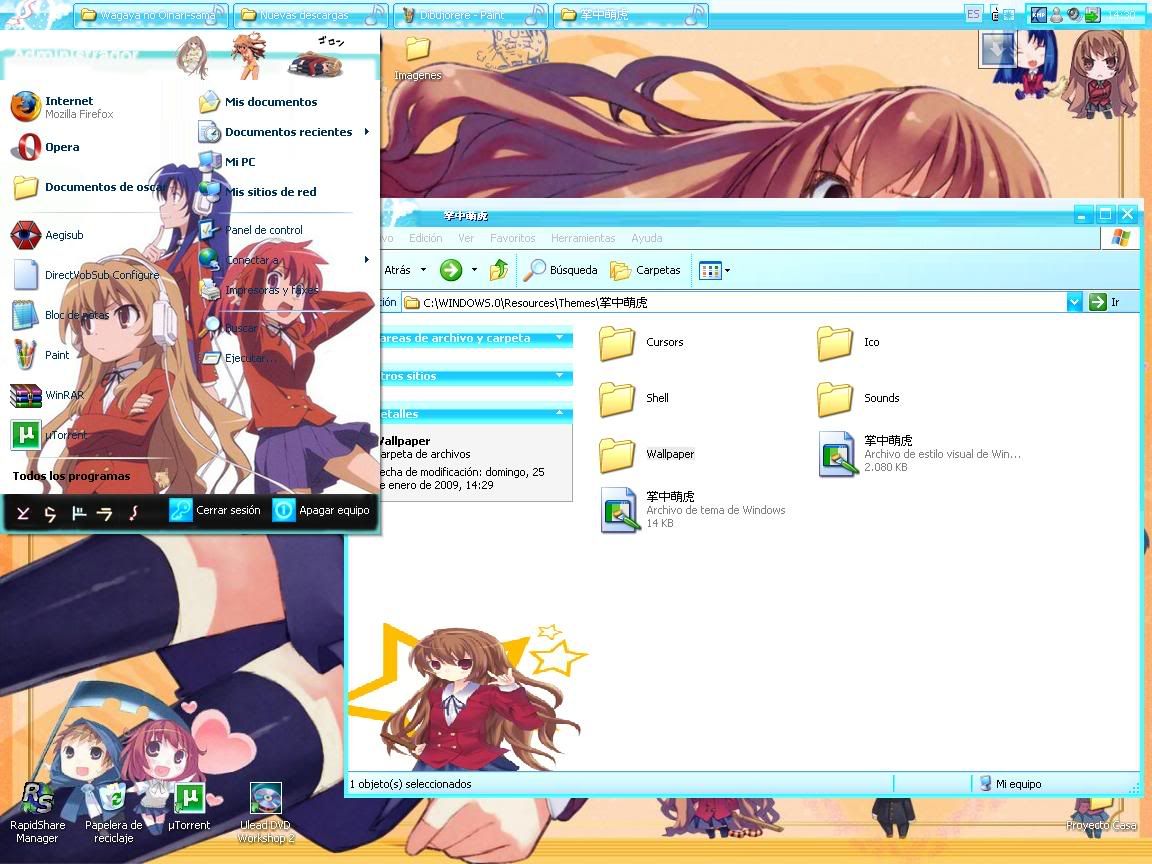This screenshot has width=1152, height=864.
Task: Switch to Nuevas descargas taskbar window
Action: click(x=312, y=15)
